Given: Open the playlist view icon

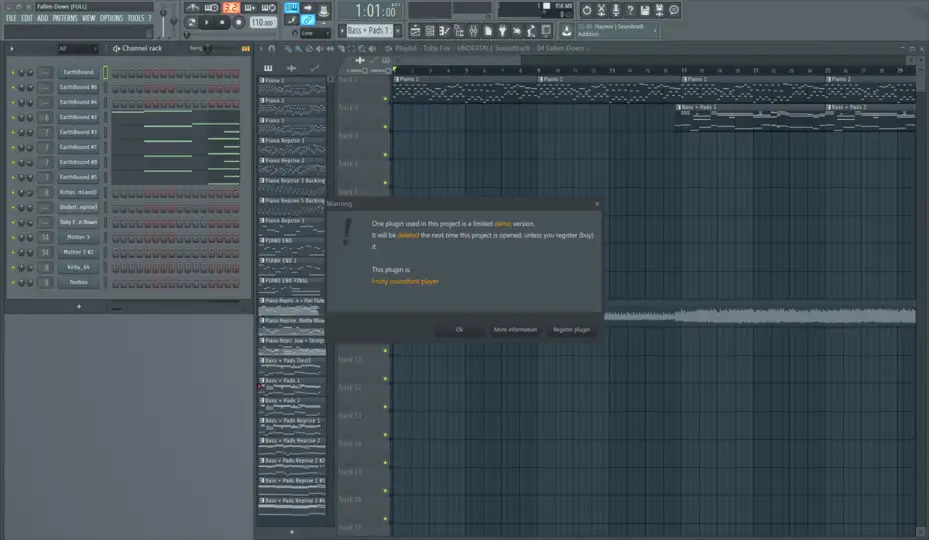Looking at the screenshot, I should click(415, 31).
